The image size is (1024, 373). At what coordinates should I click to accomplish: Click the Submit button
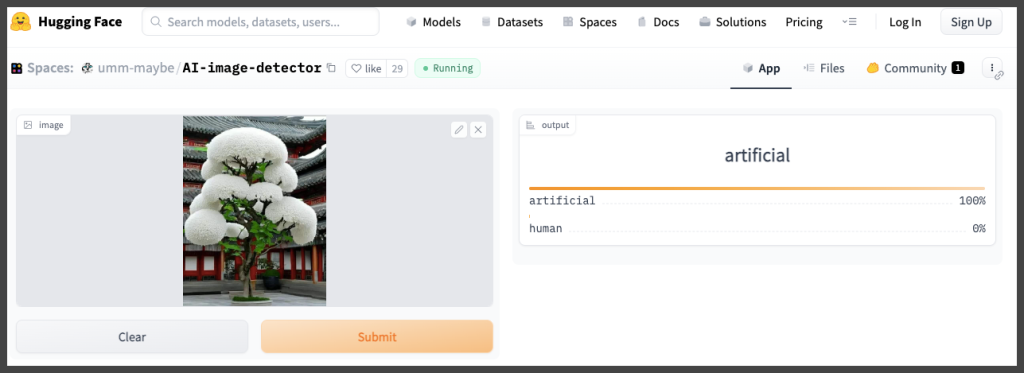(x=377, y=337)
